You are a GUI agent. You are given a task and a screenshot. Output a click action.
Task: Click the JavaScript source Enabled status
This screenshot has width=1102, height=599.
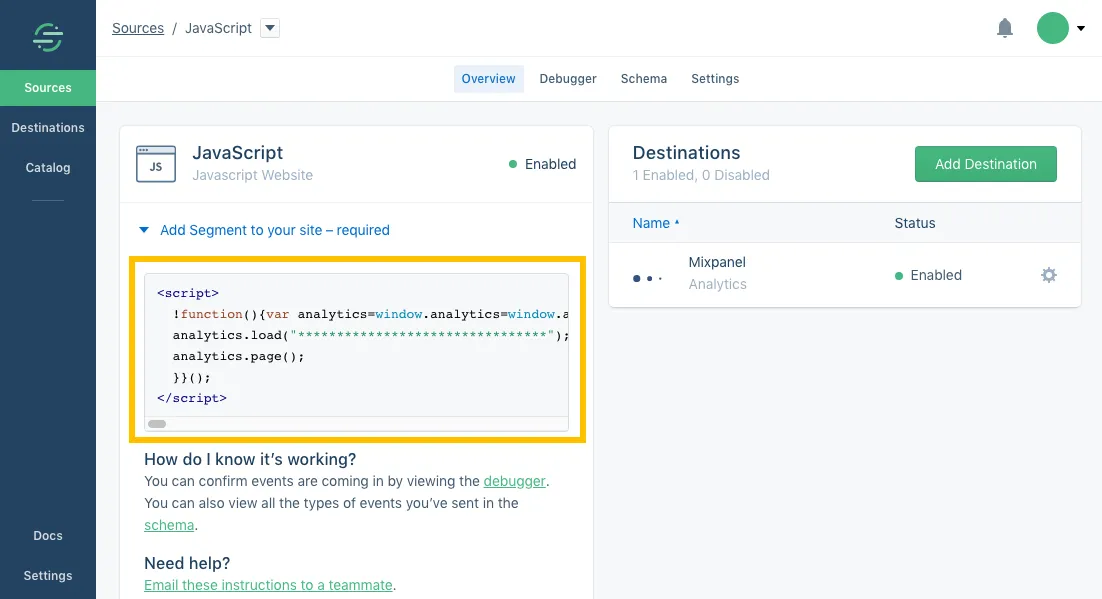click(x=543, y=164)
